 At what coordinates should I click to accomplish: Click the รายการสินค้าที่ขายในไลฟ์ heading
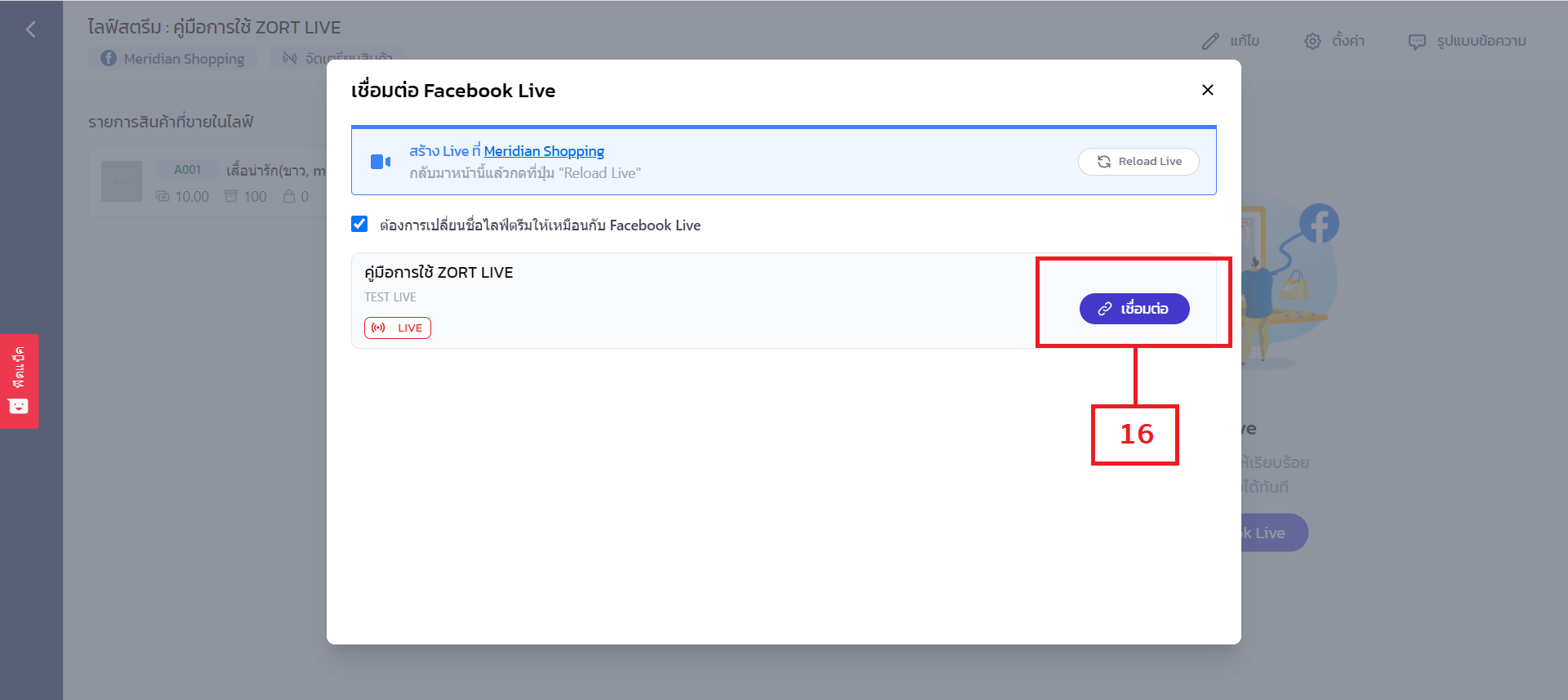(x=171, y=122)
